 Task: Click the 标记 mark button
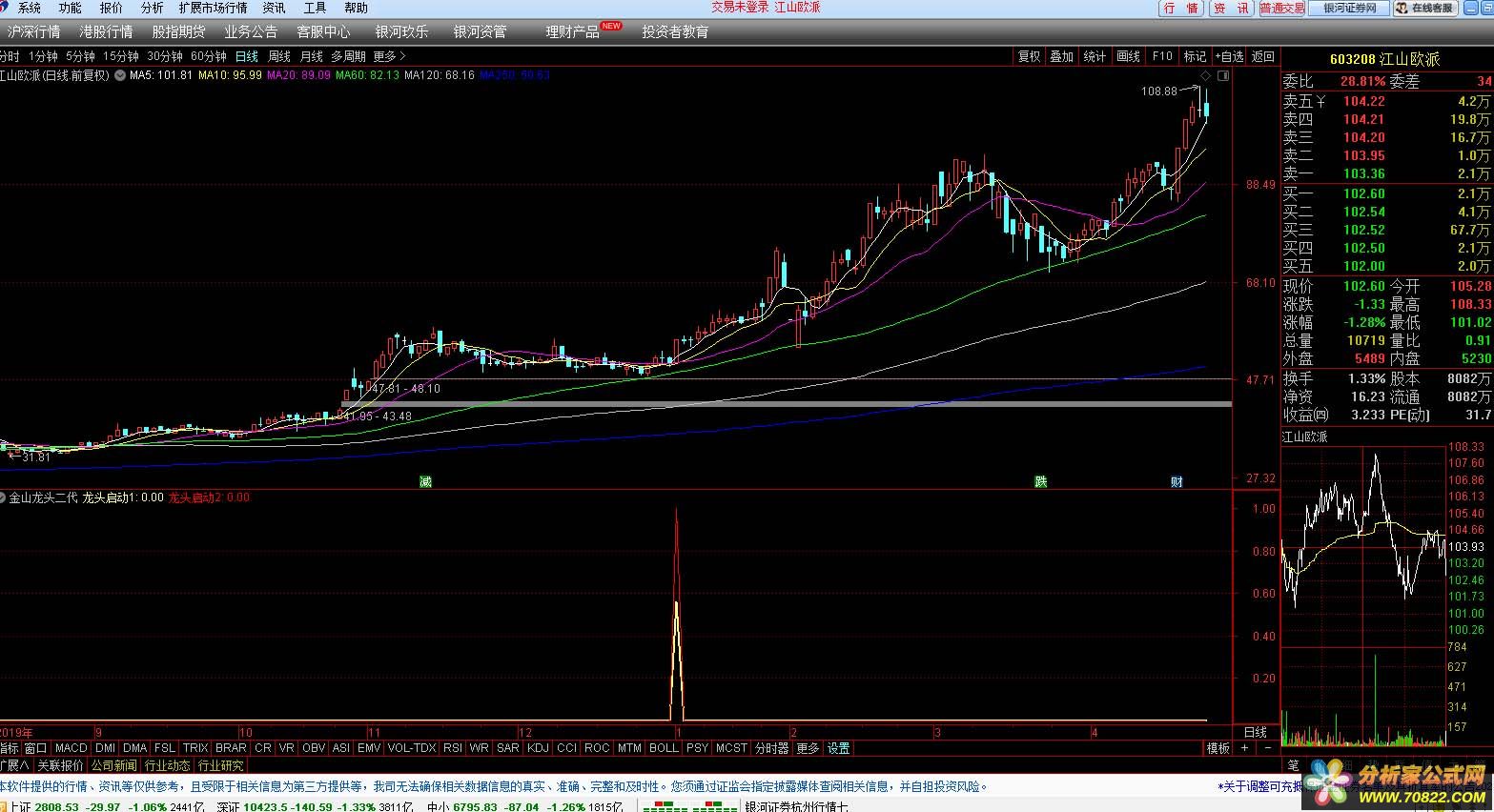[1196, 56]
